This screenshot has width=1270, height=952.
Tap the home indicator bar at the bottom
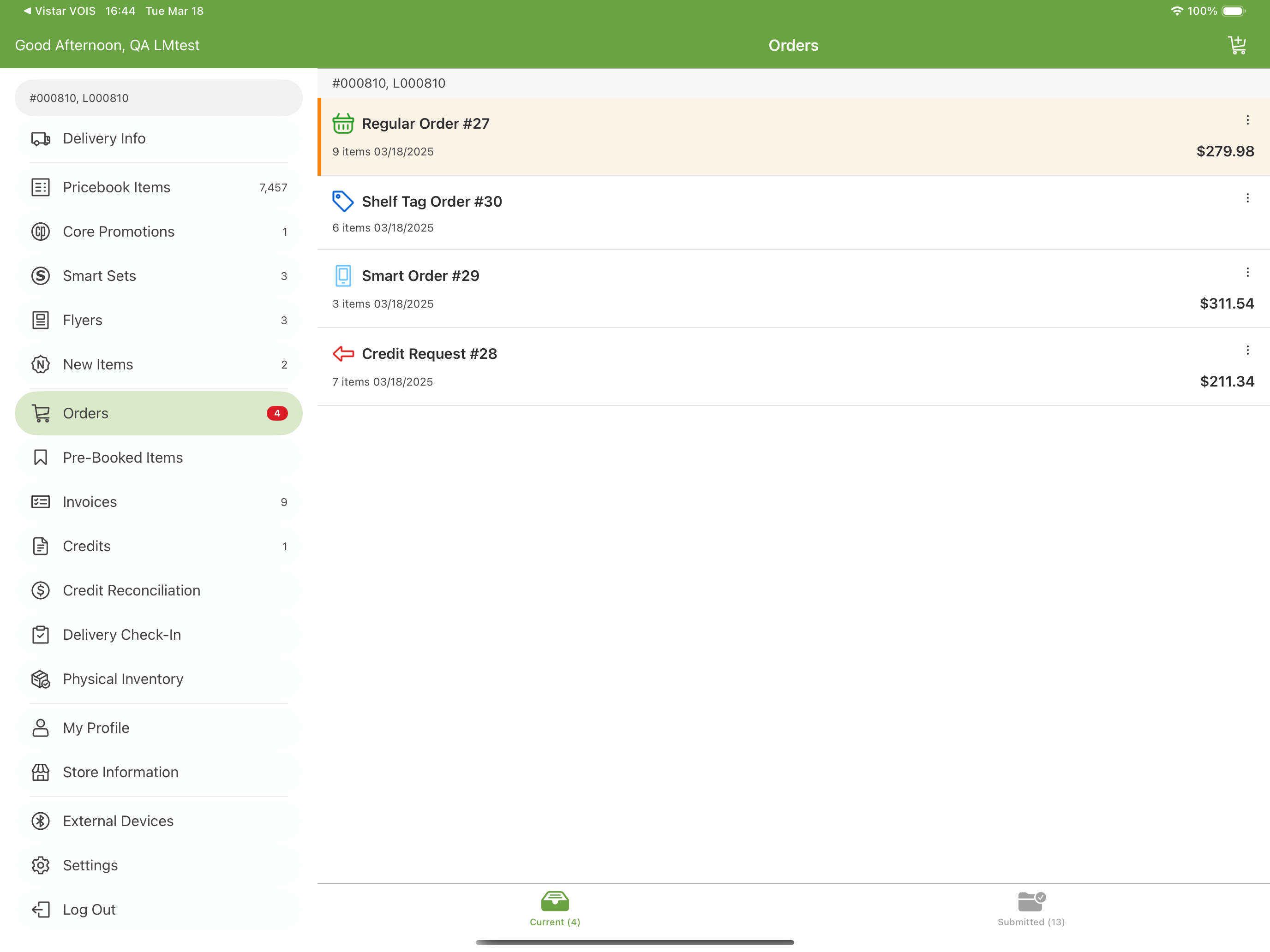tap(635, 942)
